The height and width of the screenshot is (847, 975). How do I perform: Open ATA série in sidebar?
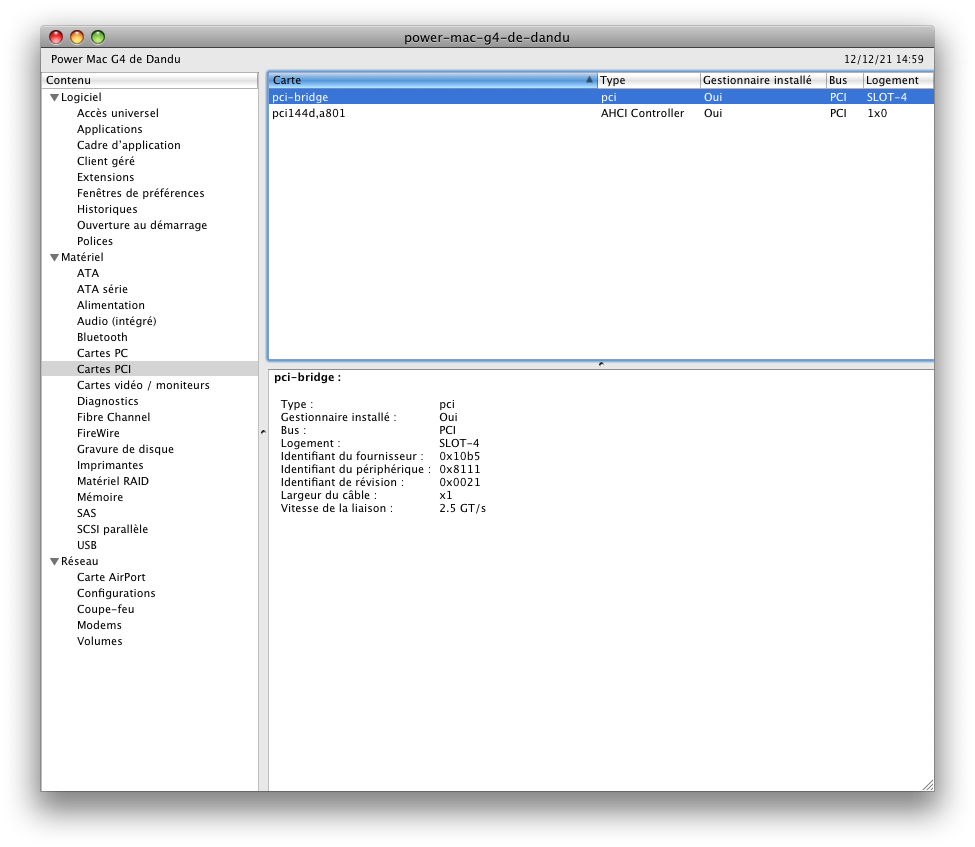[102, 289]
